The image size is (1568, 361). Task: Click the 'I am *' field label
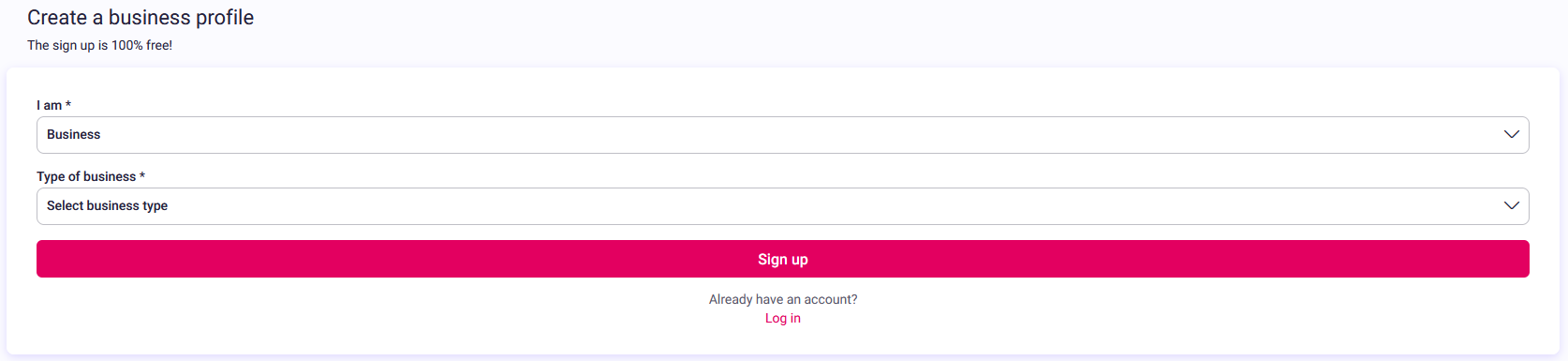(x=53, y=105)
